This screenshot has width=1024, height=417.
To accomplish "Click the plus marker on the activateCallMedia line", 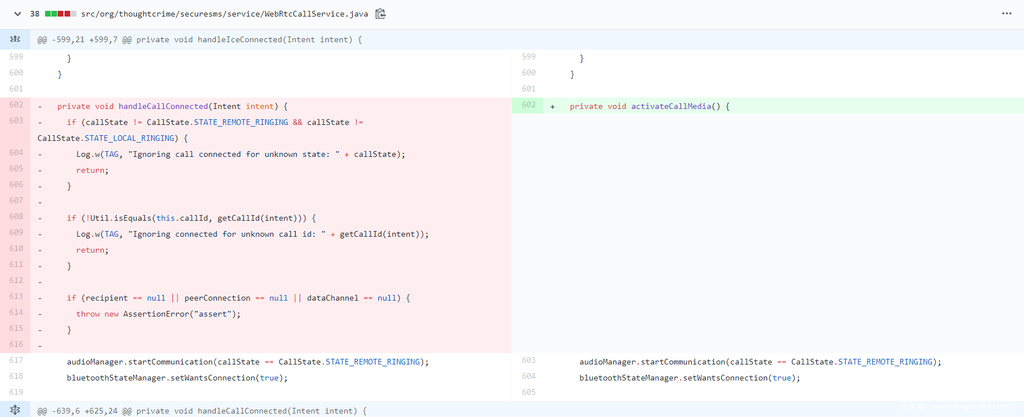I will point(552,106).
